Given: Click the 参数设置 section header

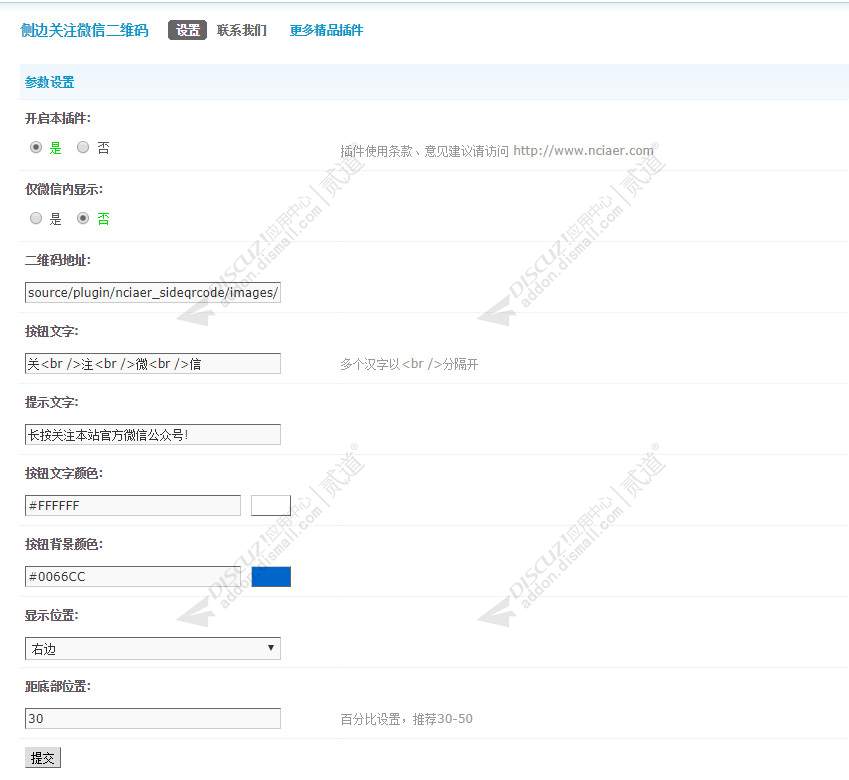Looking at the screenshot, I should (x=49, y=82).
